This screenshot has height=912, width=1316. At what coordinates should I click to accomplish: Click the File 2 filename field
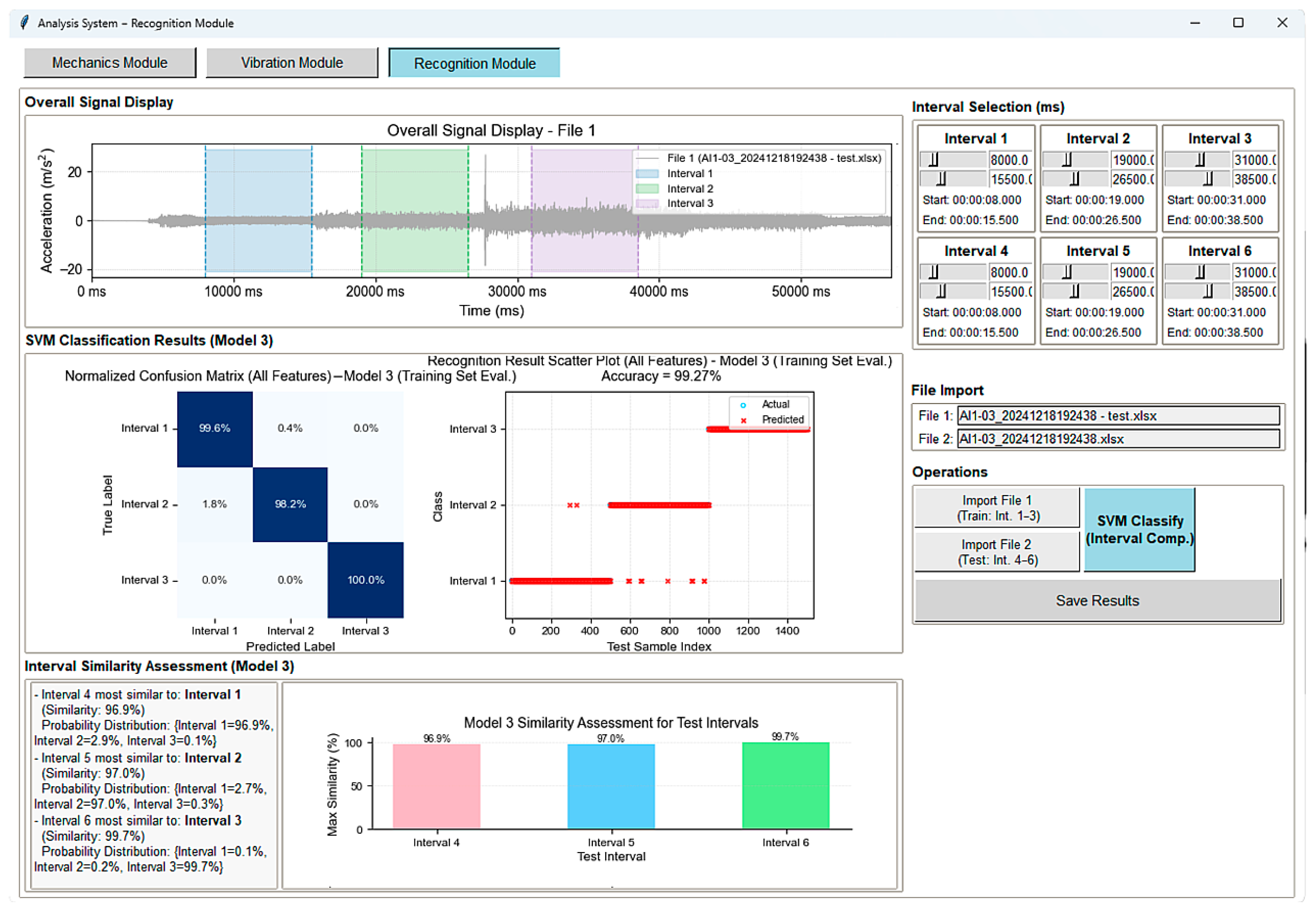click(1118, 439)
